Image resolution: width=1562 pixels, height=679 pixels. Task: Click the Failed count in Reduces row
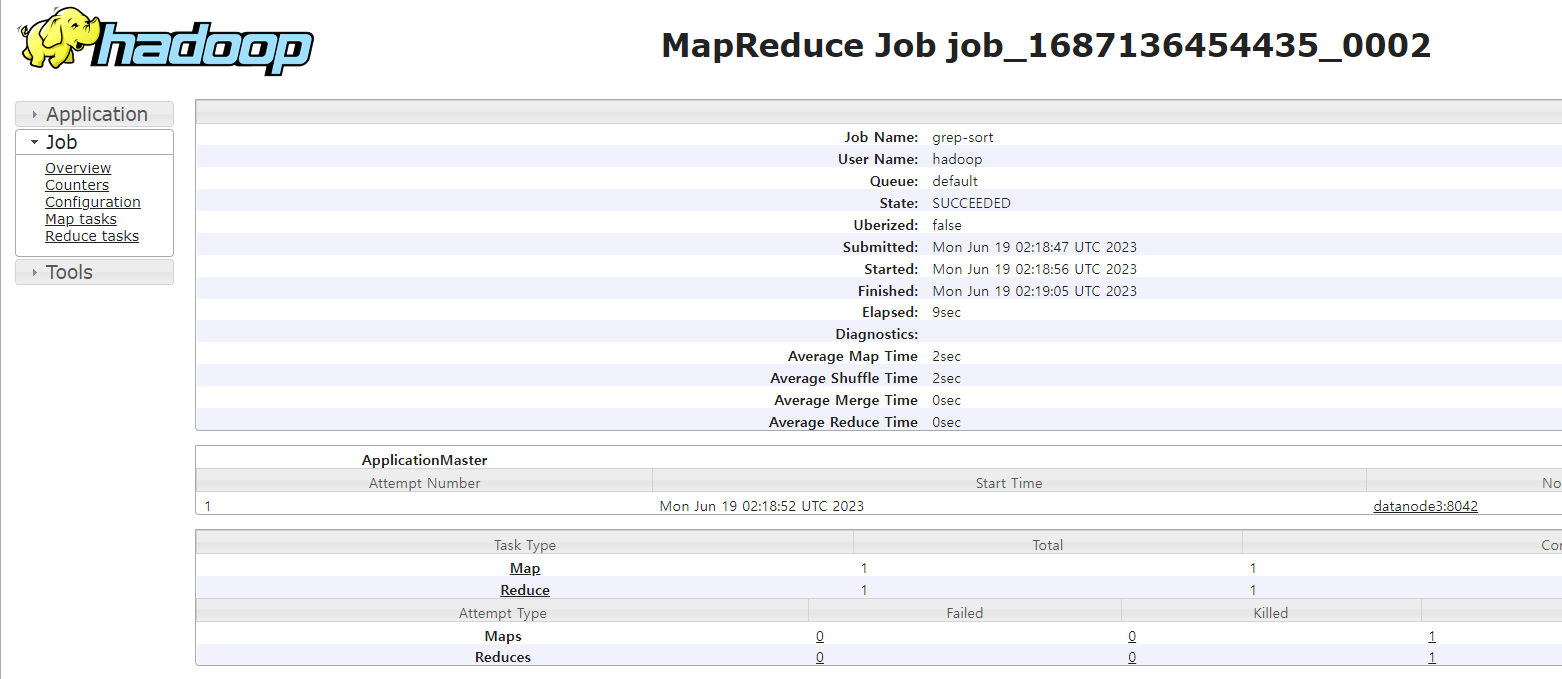point(820,657)
